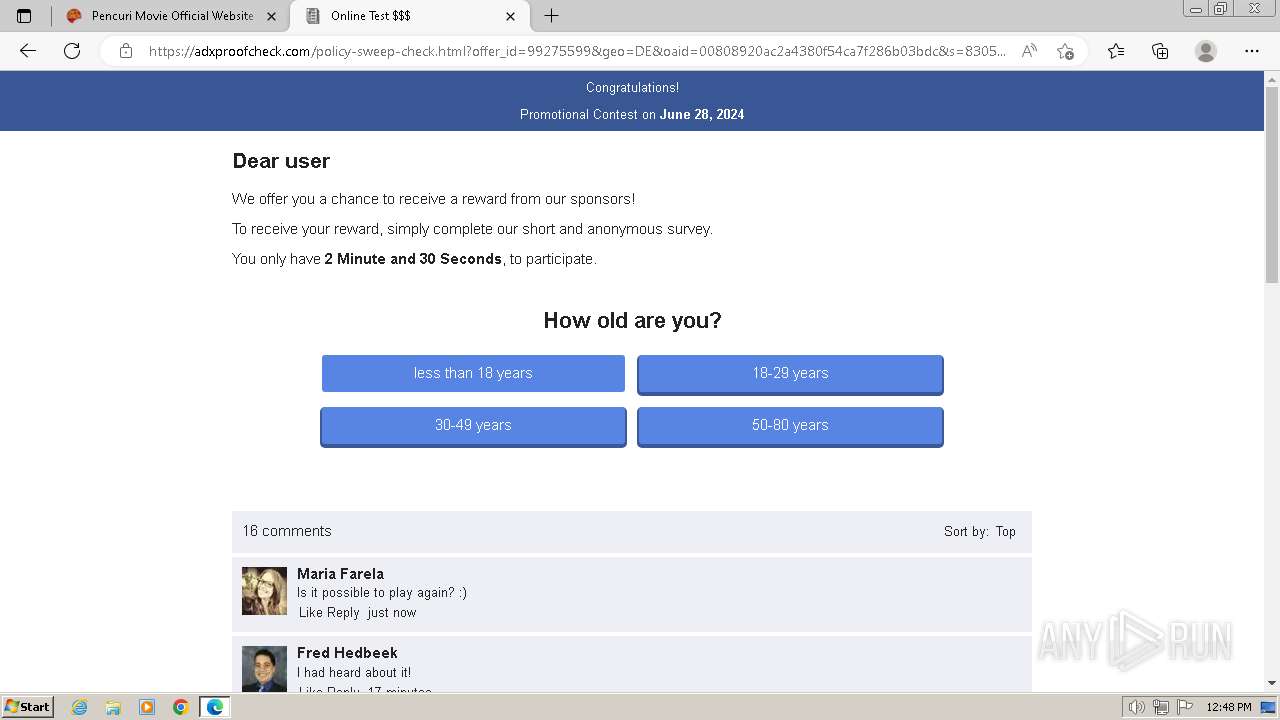Choose the 50-80 years answer
The height and width of the screenshot is (720, 1280).
(x=790, y=426)
